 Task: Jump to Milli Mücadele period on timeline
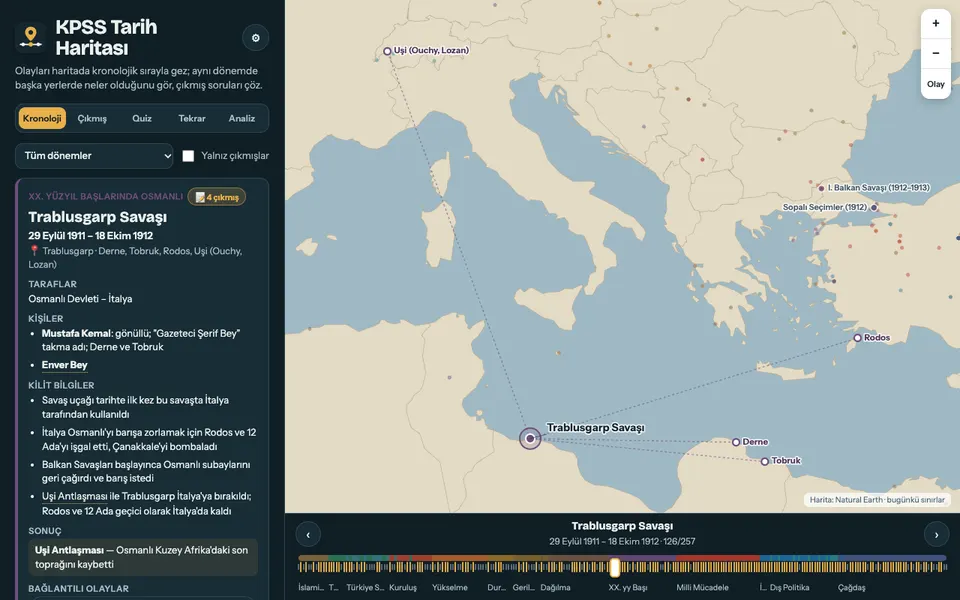coord(702,587)
